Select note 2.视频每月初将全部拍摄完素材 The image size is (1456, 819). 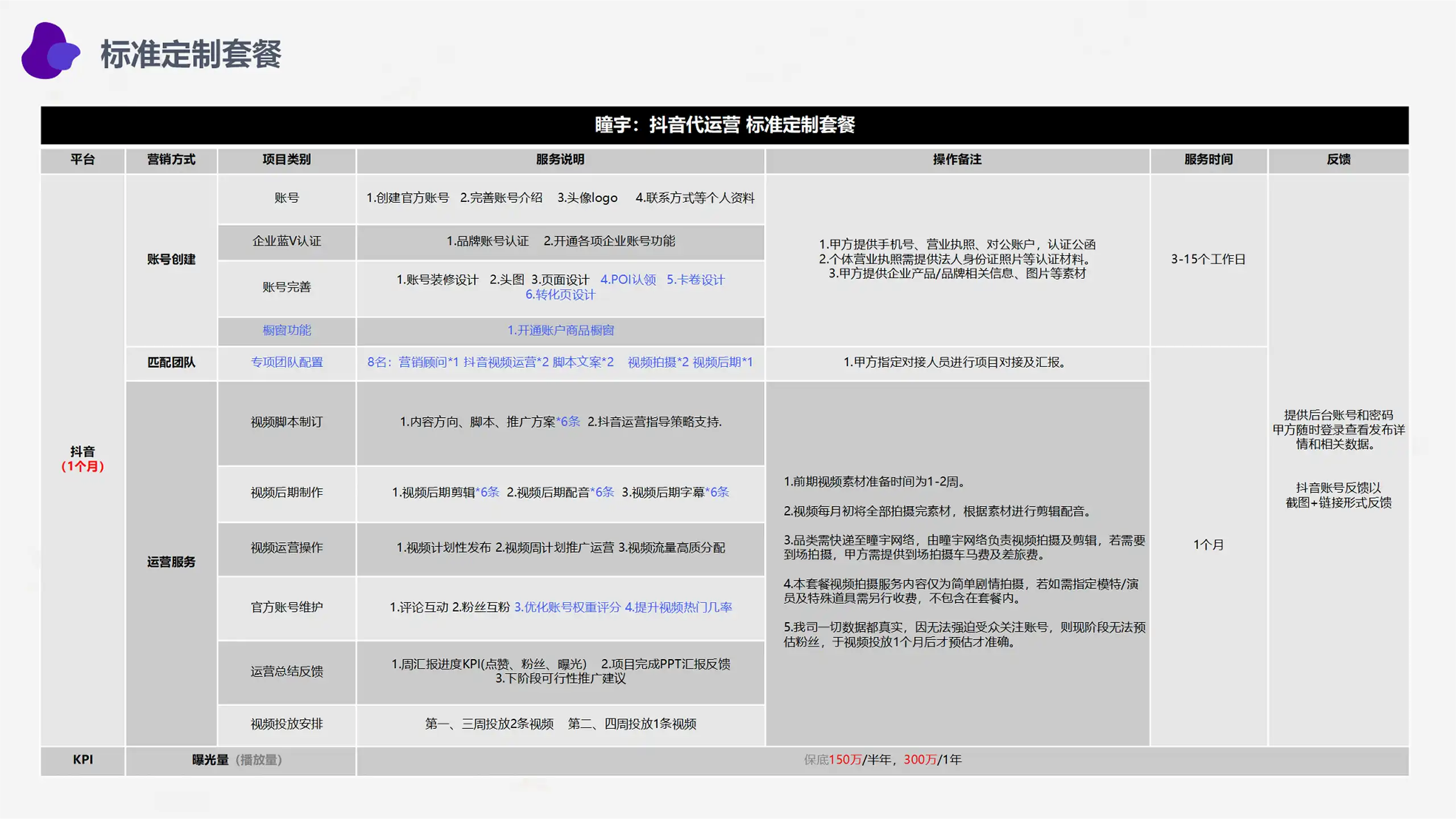point(939,512)
